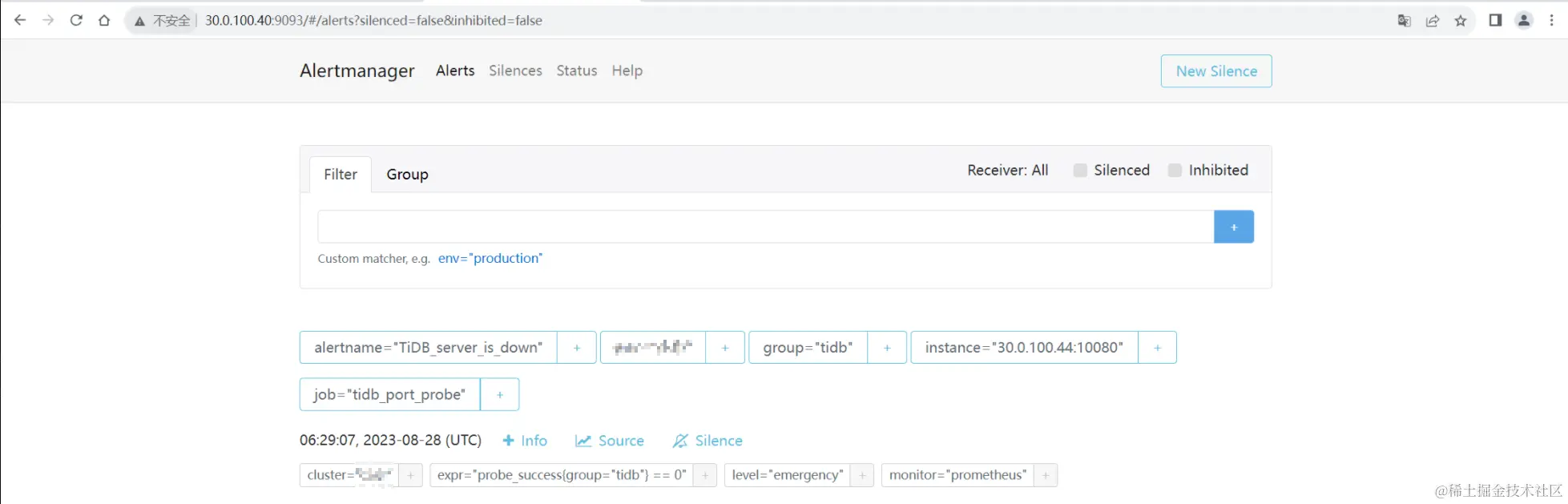Add the blurred label to filter

point(725,348)
